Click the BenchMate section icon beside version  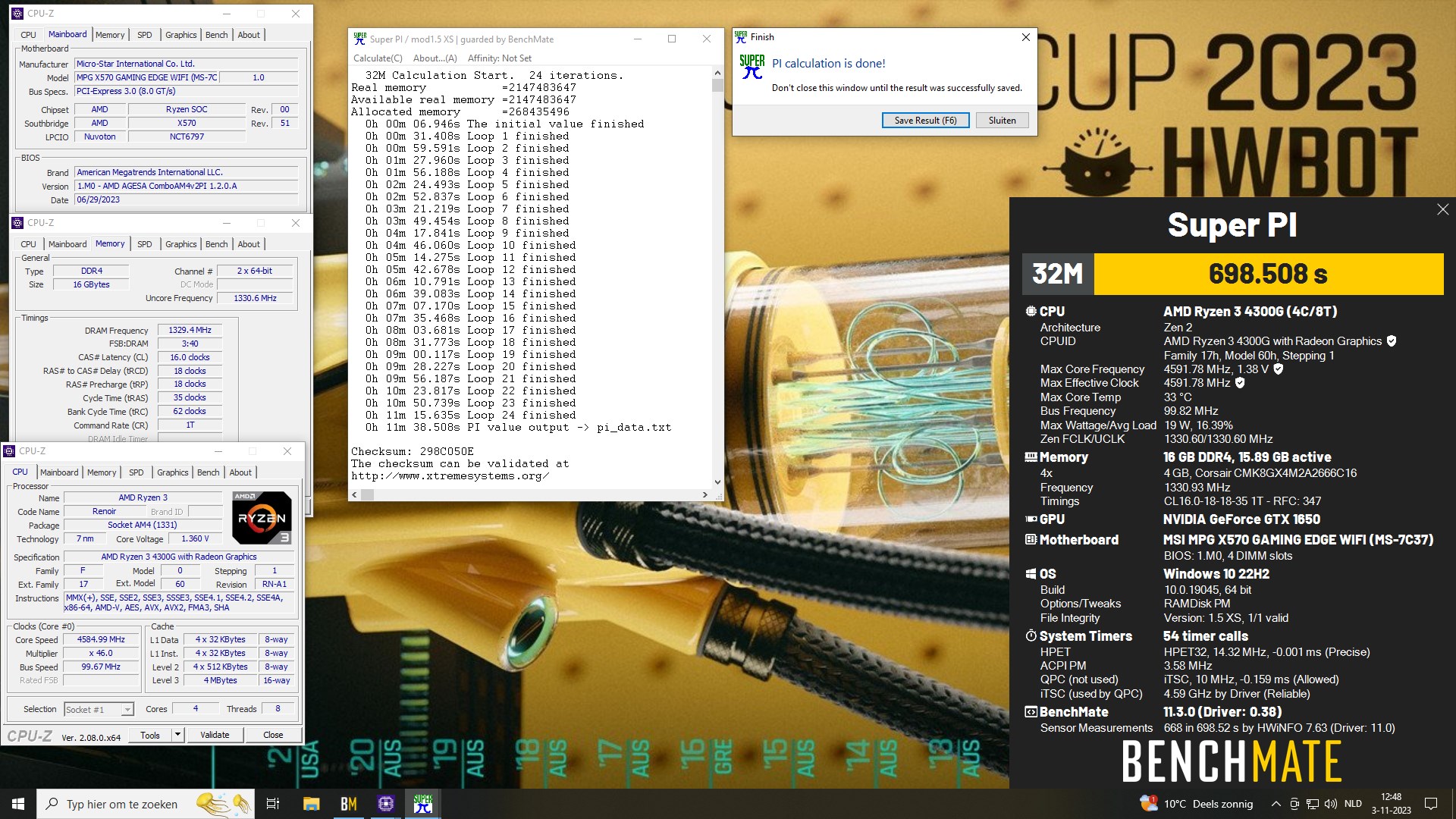coord(1031,712)
